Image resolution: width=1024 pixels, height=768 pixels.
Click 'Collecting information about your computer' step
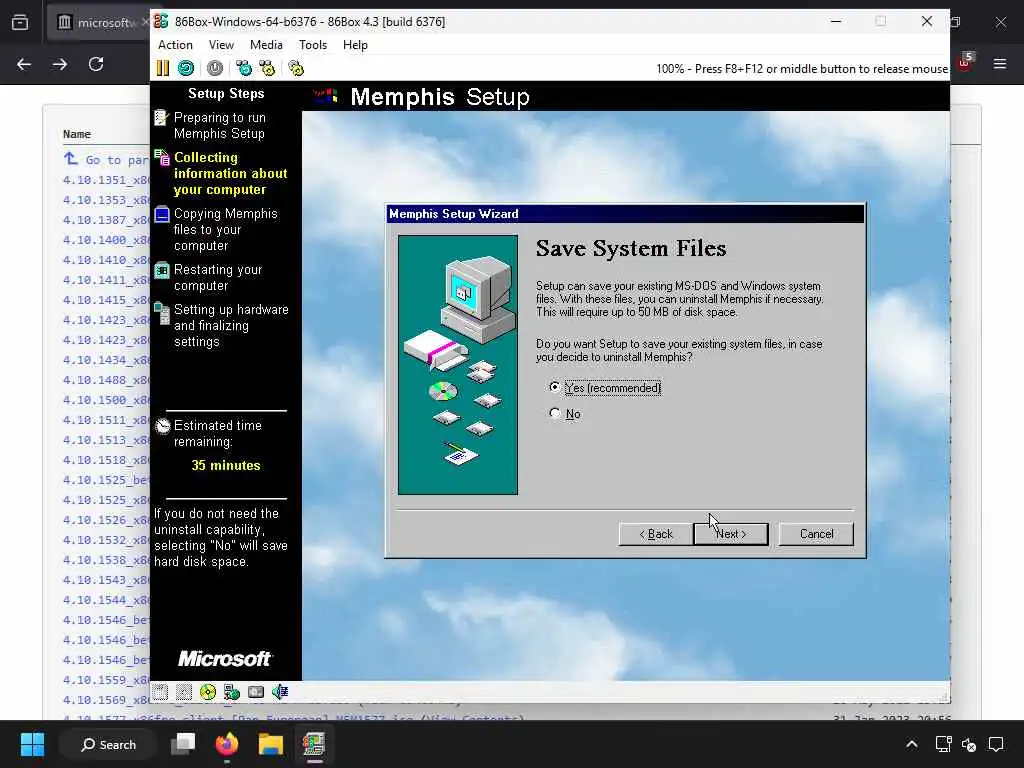point(230,174)
